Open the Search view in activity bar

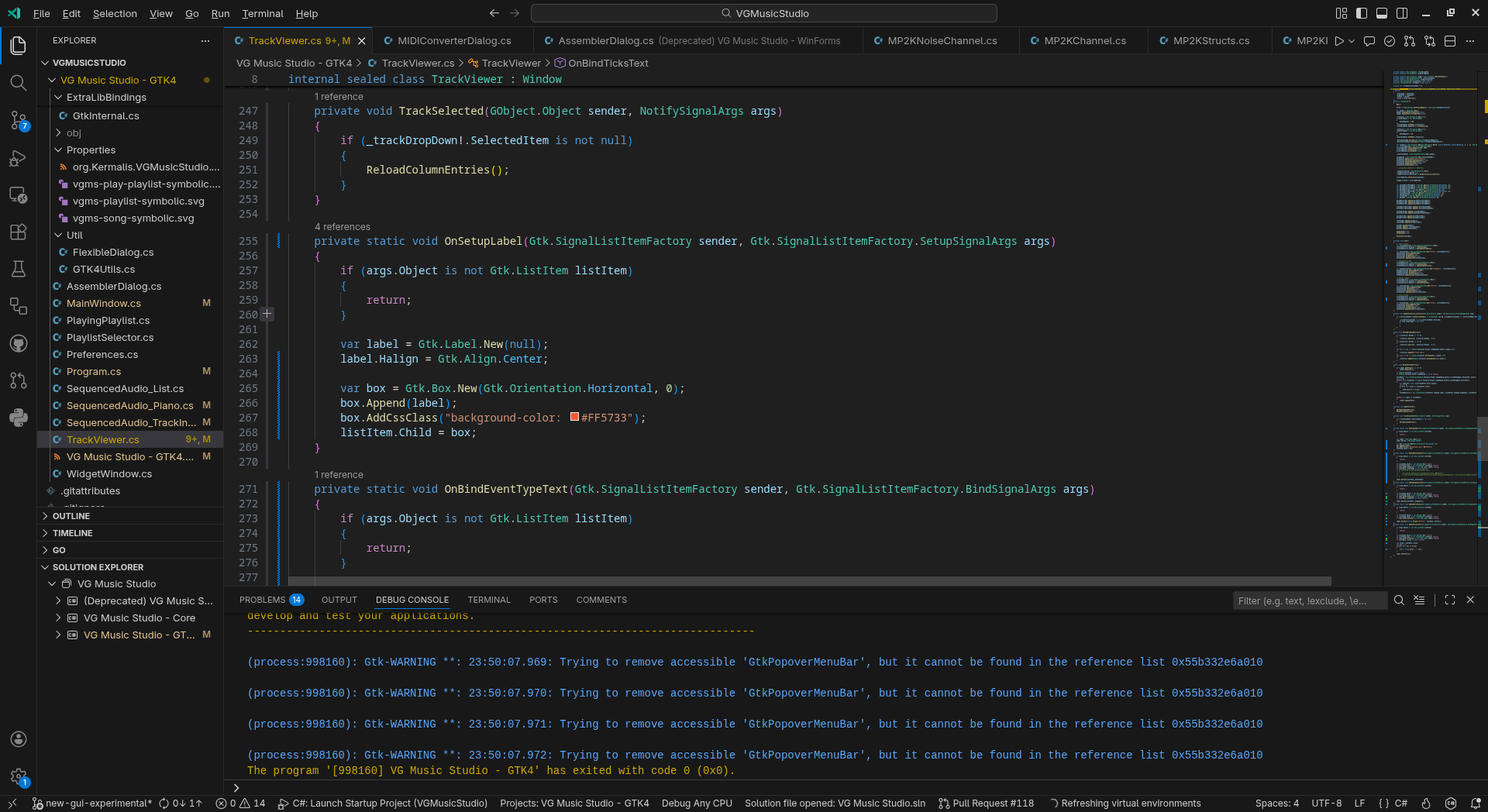click(18, 83)
